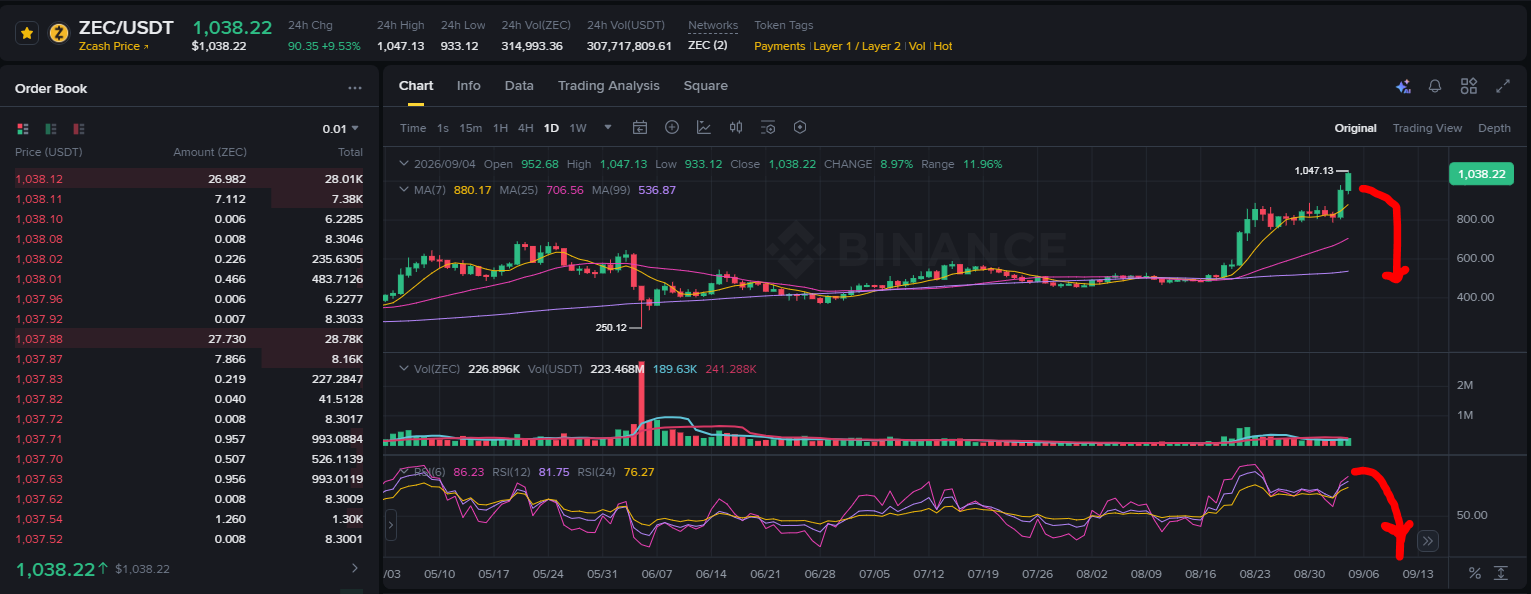
Task: Select the 1s interval
Action: (443, 128)
